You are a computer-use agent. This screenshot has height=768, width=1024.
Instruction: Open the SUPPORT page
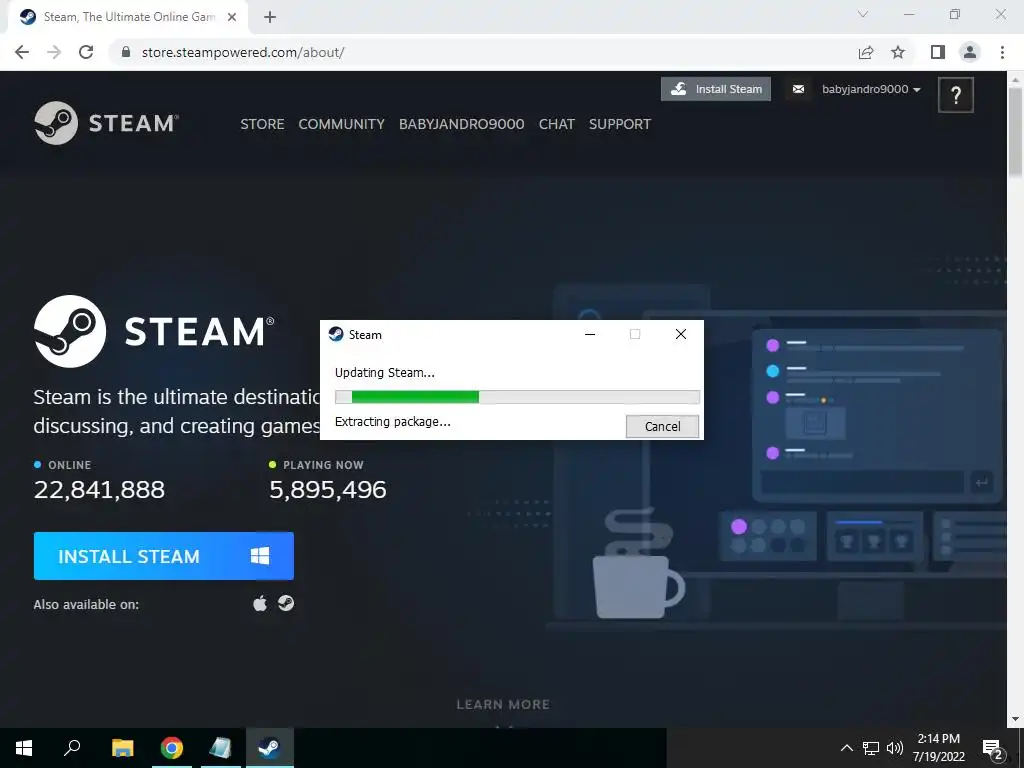pyautogui.click(x=620, y=124)
